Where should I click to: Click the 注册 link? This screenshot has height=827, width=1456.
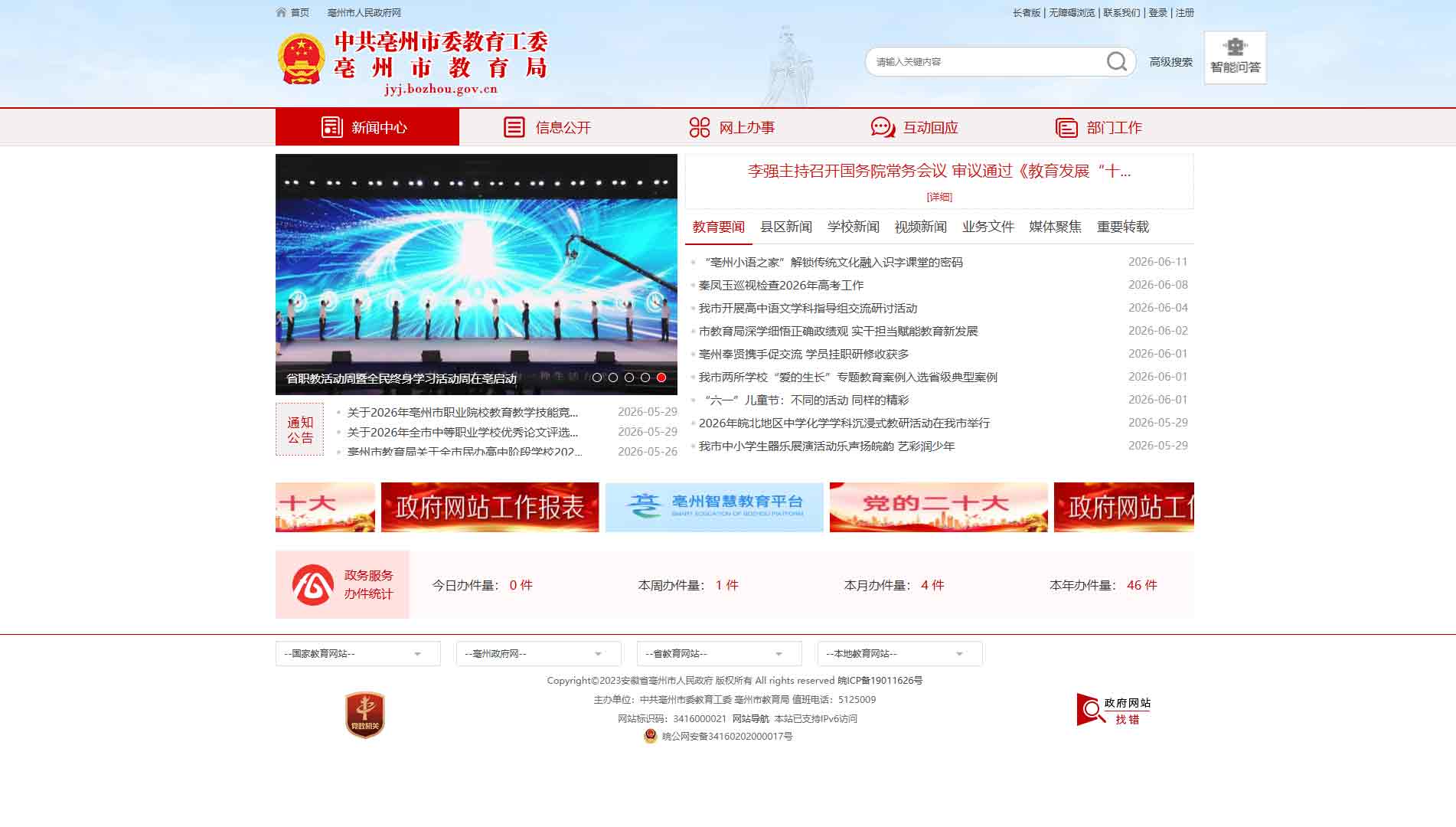tap(1184, 12)
